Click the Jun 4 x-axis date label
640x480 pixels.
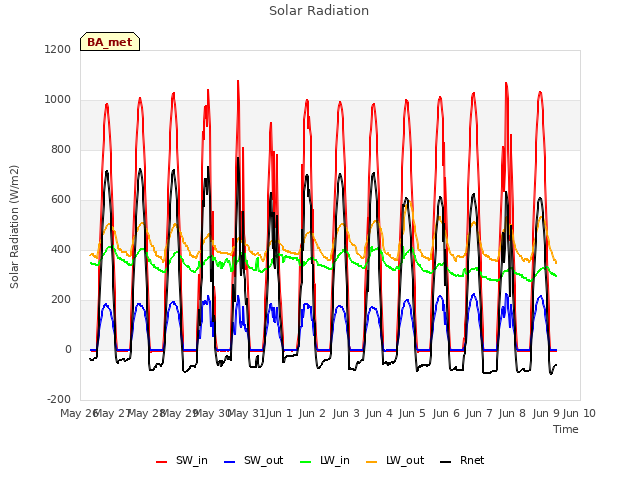click(379, 413)
